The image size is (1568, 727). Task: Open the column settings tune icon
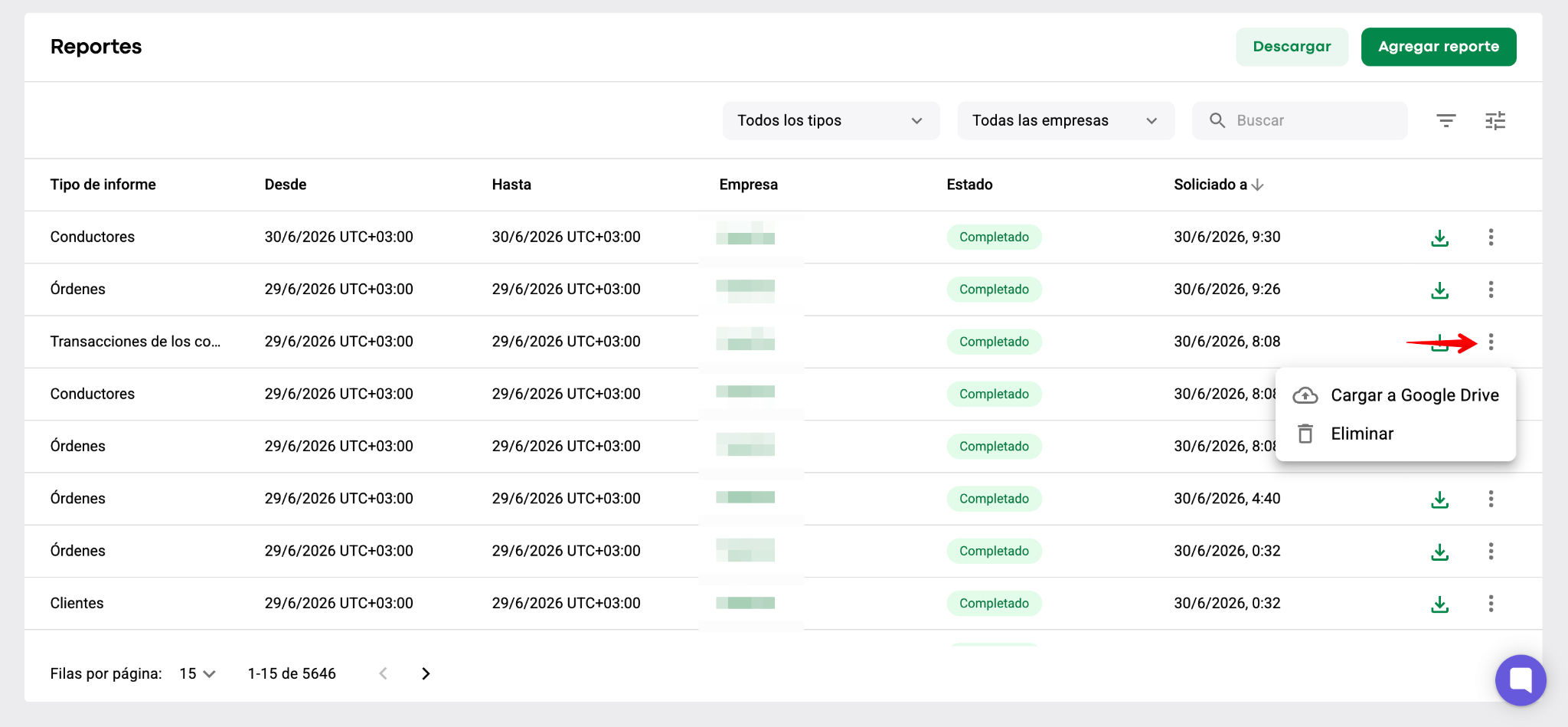coord(1495,120)
